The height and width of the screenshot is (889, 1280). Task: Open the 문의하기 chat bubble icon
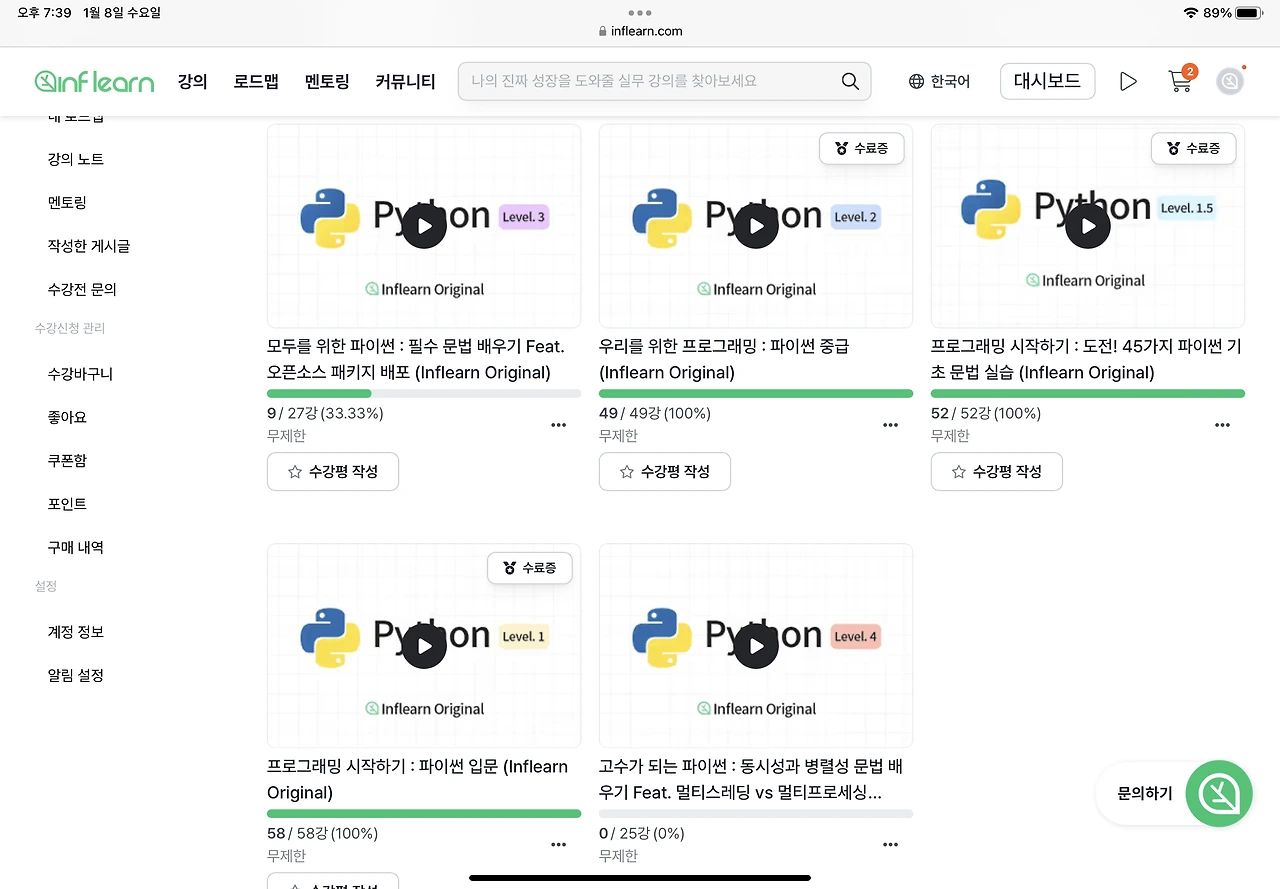(1219, 794)
